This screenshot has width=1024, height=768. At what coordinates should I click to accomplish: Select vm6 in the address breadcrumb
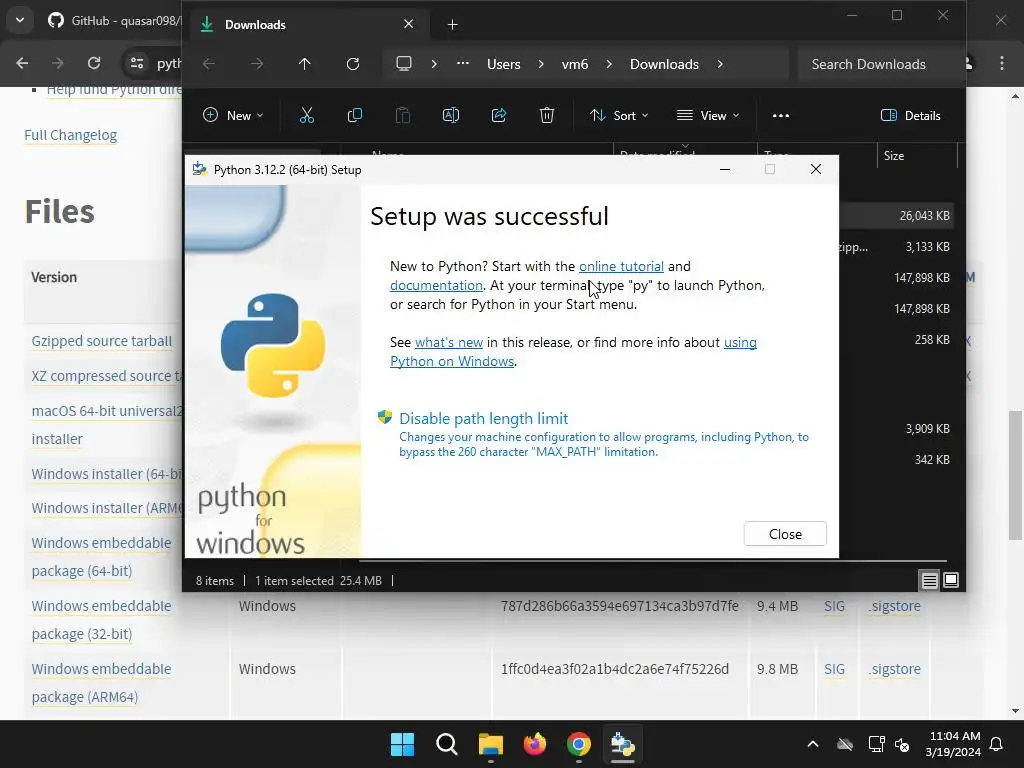[x=575, y=64]
